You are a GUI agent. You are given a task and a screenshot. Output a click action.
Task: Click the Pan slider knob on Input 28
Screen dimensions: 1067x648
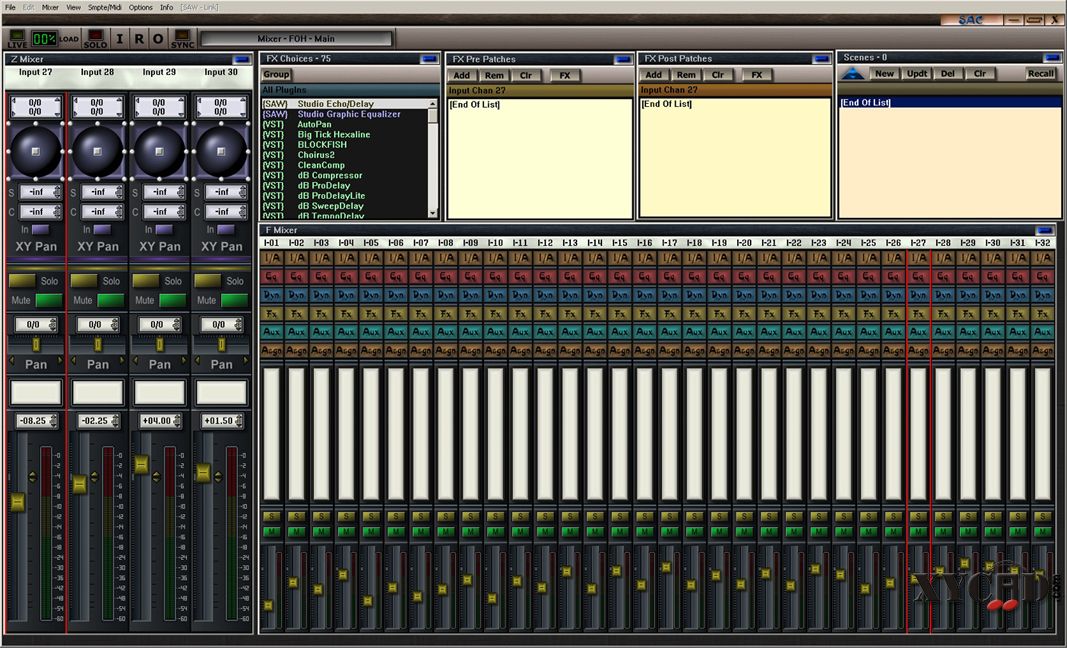pos(98,344)
